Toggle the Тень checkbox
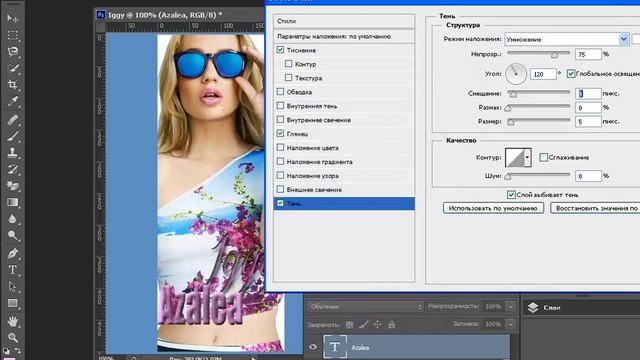Screen dimensions: 640x360 pyautogui.click(x=280, y=203)
